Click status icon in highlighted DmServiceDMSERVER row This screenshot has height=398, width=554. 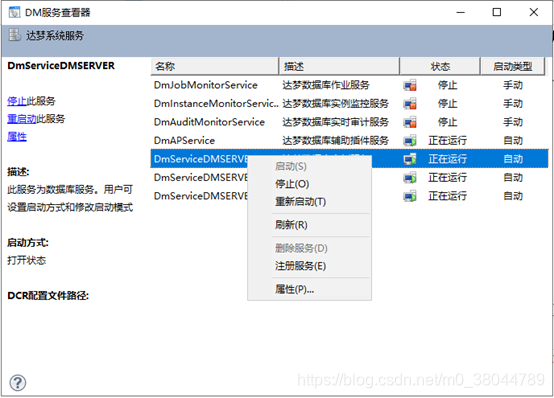tap(410, 159)
